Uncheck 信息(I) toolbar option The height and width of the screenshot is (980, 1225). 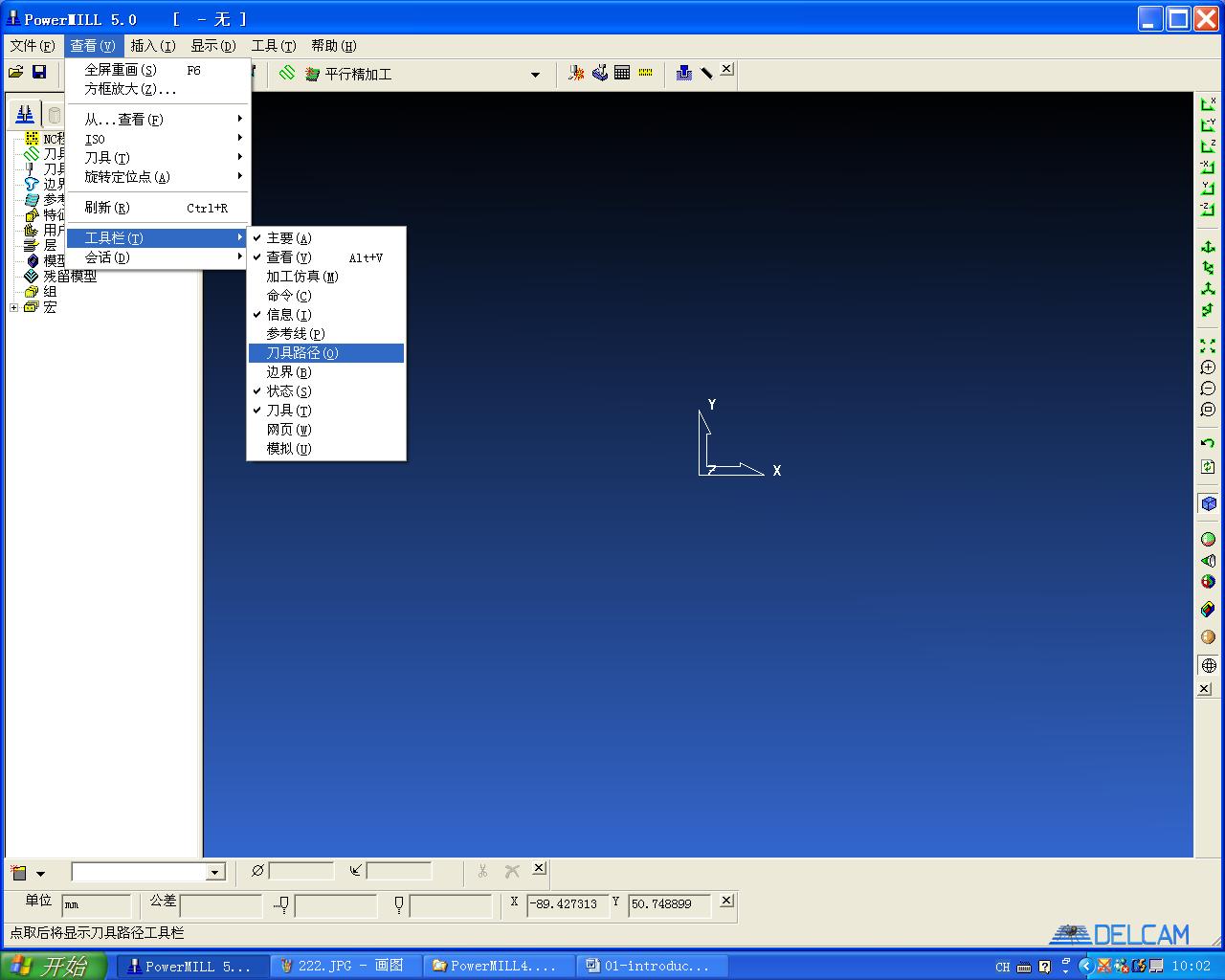(x=326, y=315)
